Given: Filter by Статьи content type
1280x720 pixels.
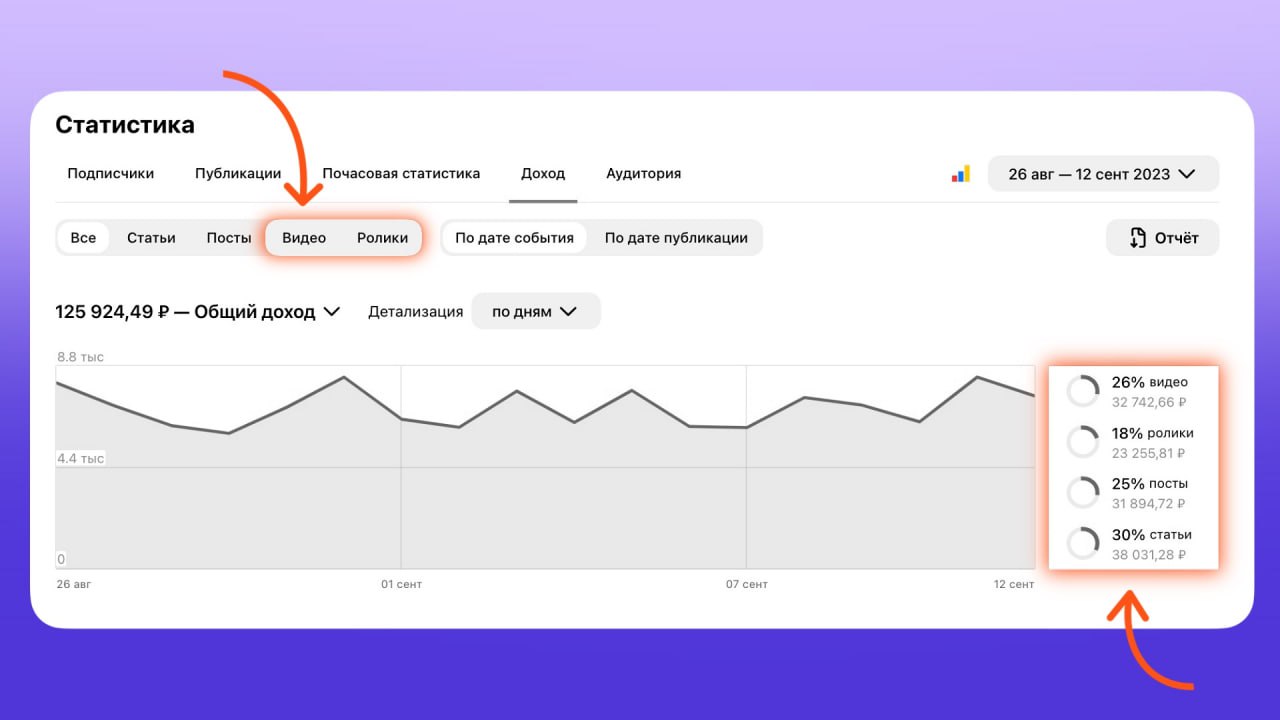Looking at the screenshot, I should click(x=151, y=238).
